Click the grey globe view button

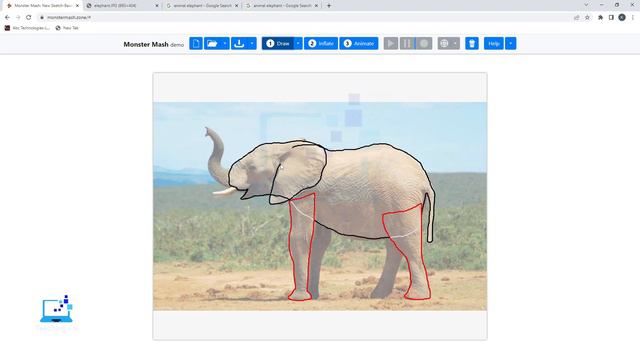tap(444, 43)
